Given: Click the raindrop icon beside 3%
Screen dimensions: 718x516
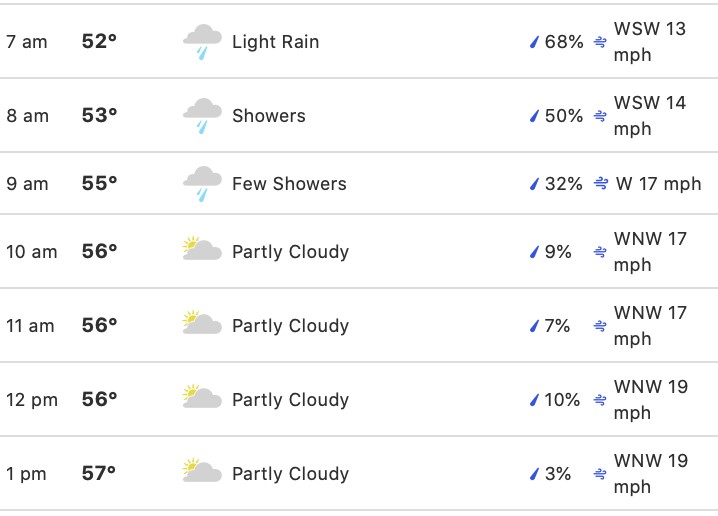Looking at the screenshot, I should (534, 474).
